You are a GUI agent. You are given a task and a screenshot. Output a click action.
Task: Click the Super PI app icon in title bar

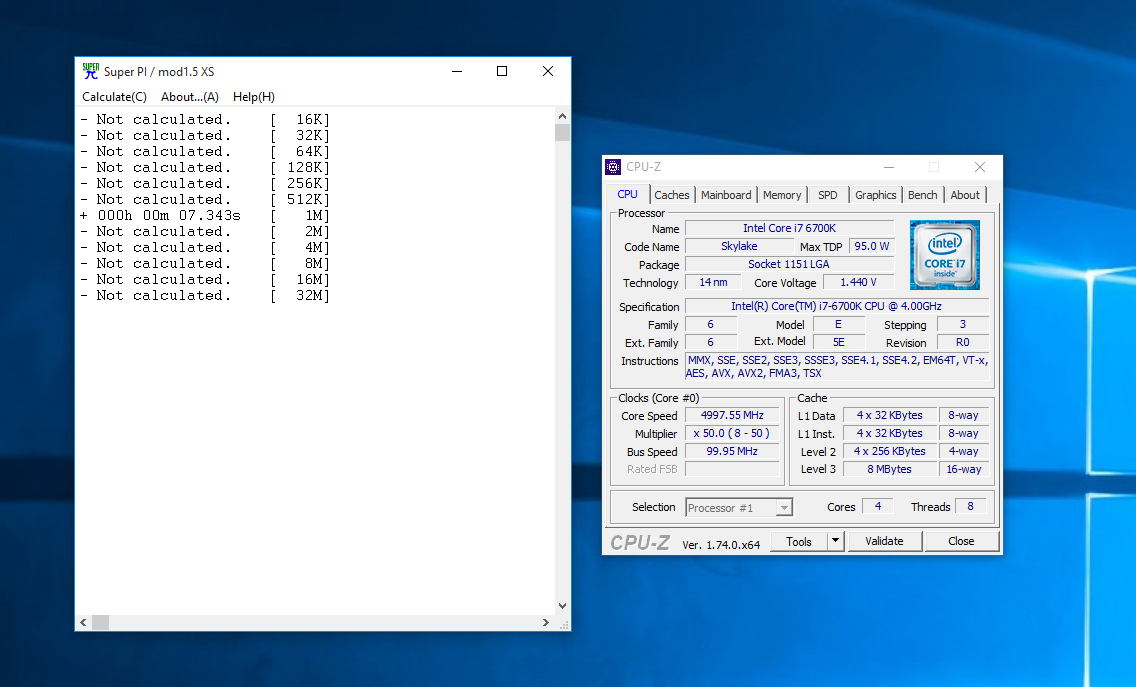click(x=91, y=71)
